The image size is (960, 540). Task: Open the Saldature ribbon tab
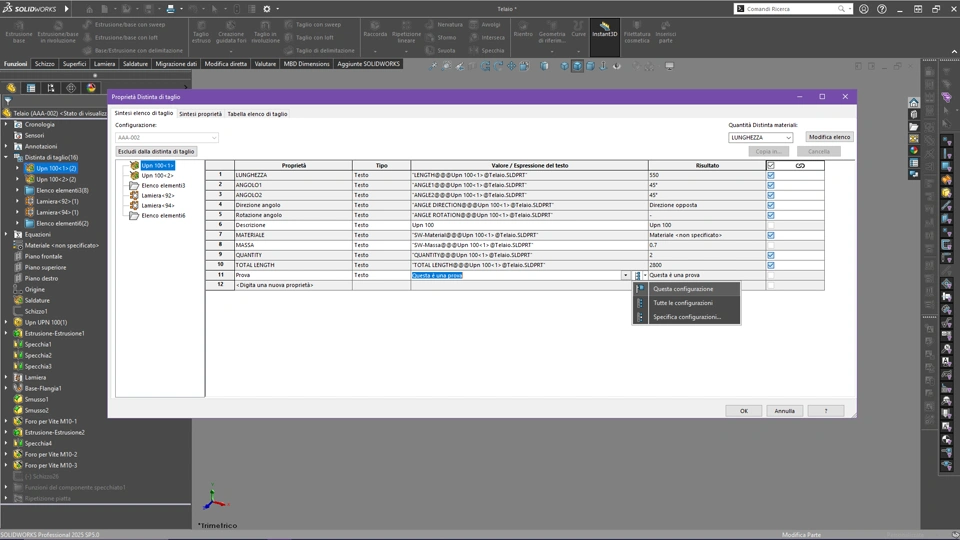pos(135,64)
